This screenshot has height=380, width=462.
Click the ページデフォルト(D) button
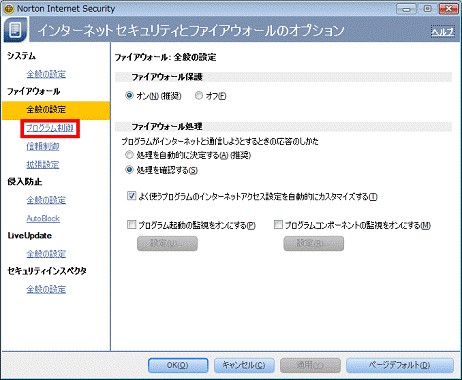pyautogui.click(x=400, y=365)
